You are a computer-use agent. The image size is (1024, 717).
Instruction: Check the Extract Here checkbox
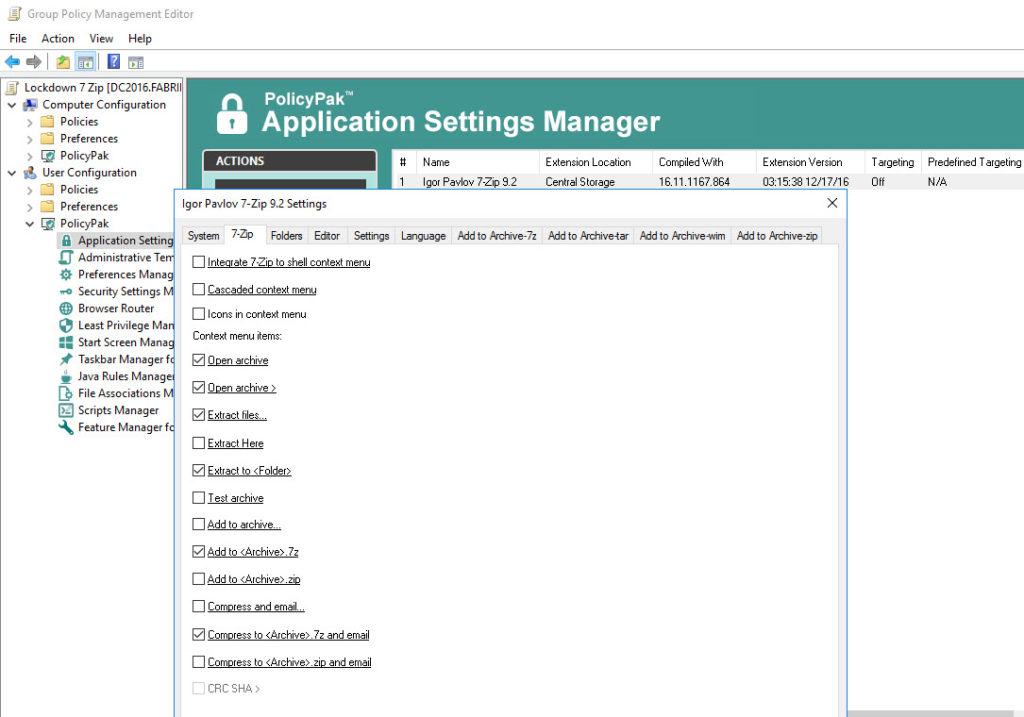(x=199, y=443)
